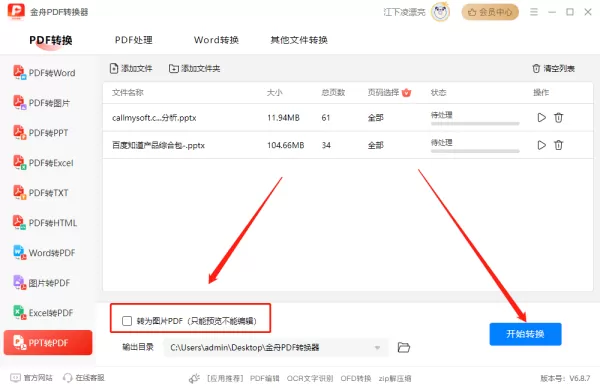Click the blue 开始转换 button

[525, 334]
